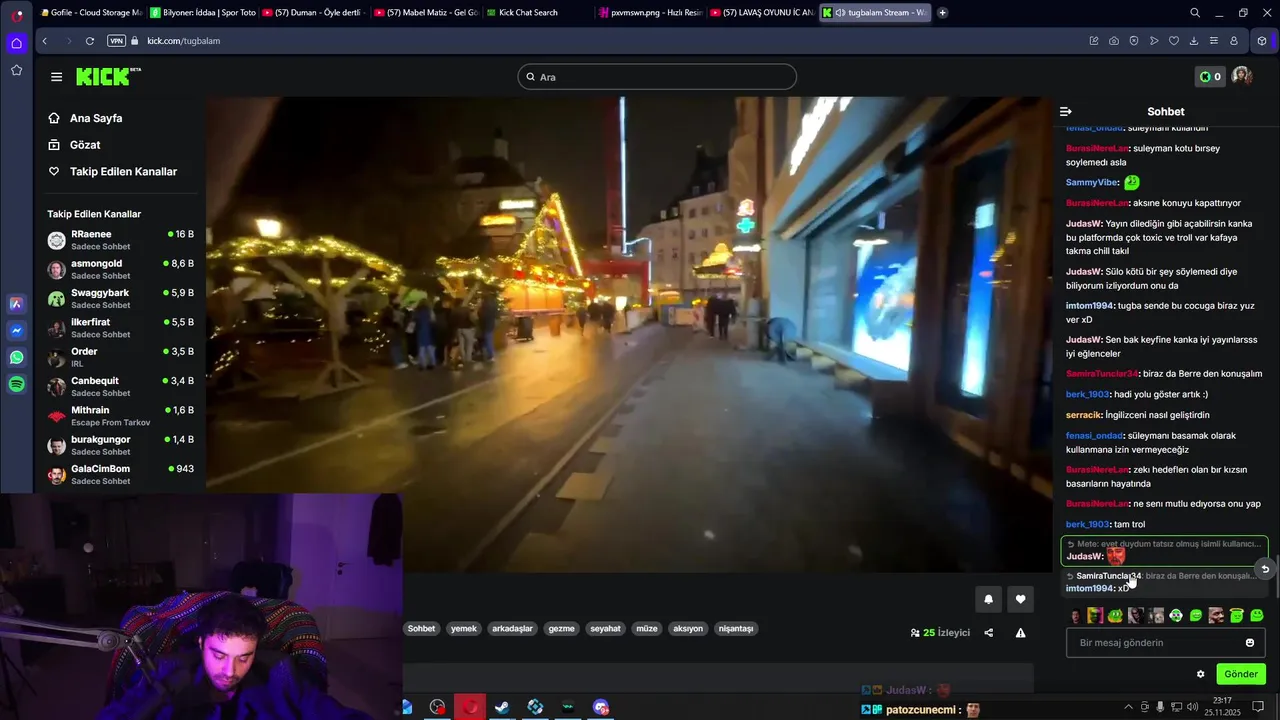1280x720 pixels.
Task: Open browser search tabs magnifier
Action: pyautogui.click(x=1195, y=13)
